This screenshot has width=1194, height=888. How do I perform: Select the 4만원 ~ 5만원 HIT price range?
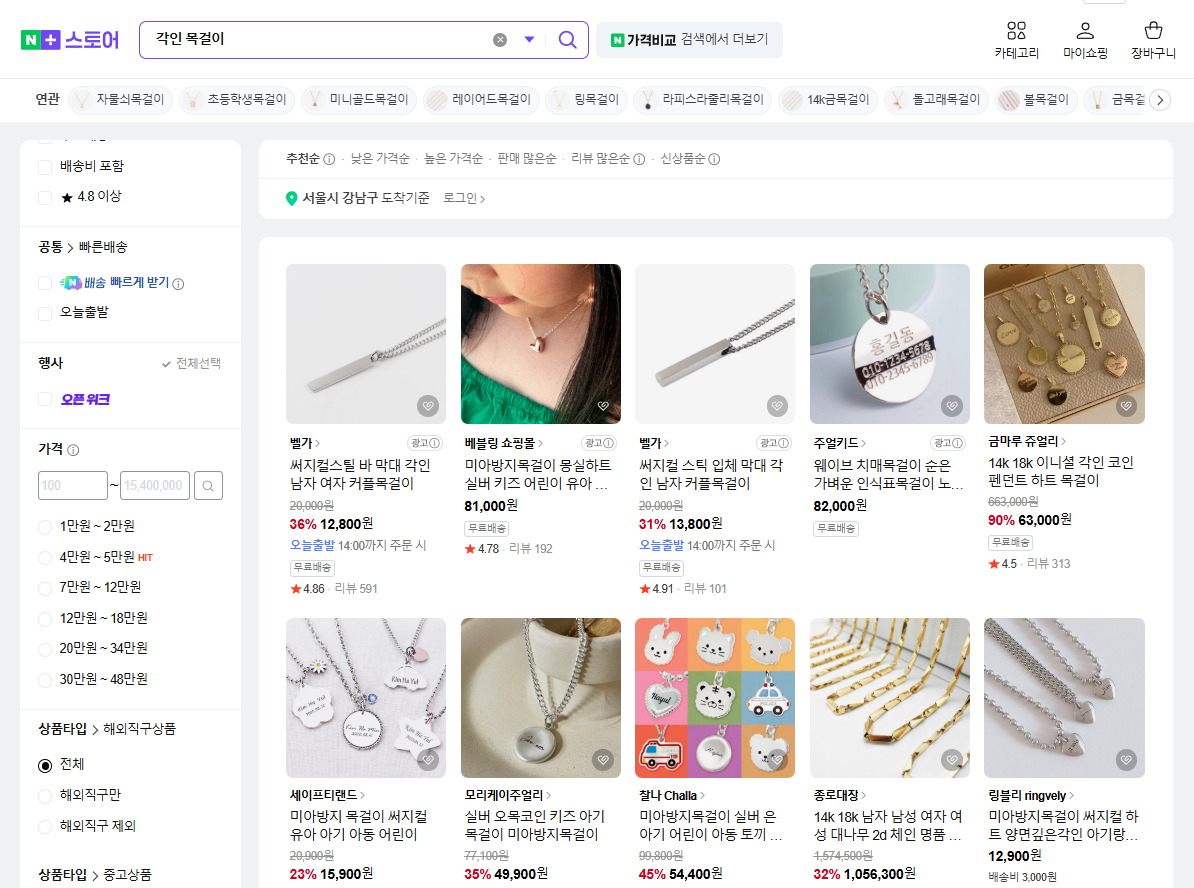[x=45, y=557]
